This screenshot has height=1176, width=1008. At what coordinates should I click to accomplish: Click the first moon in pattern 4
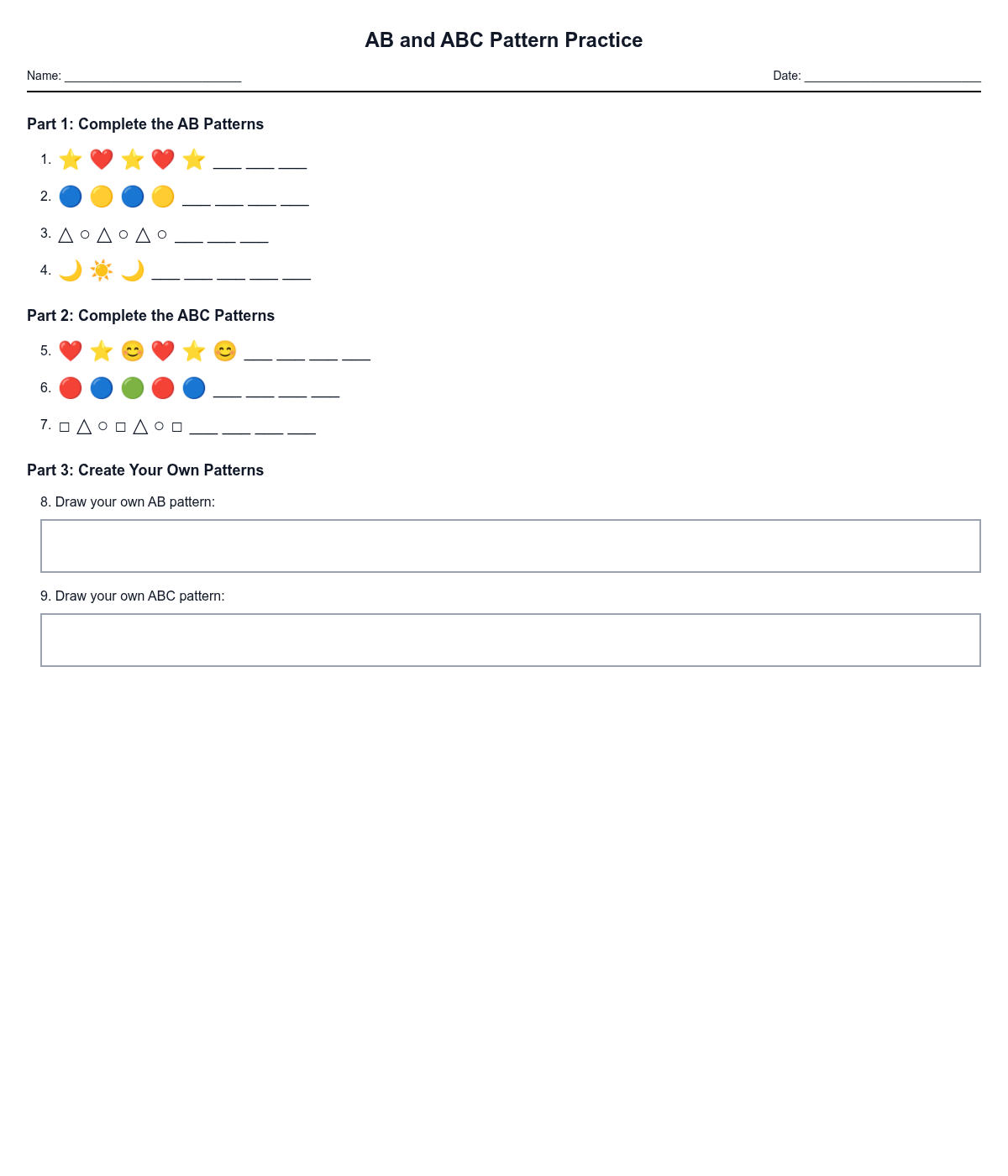click(x=71, y=270)
